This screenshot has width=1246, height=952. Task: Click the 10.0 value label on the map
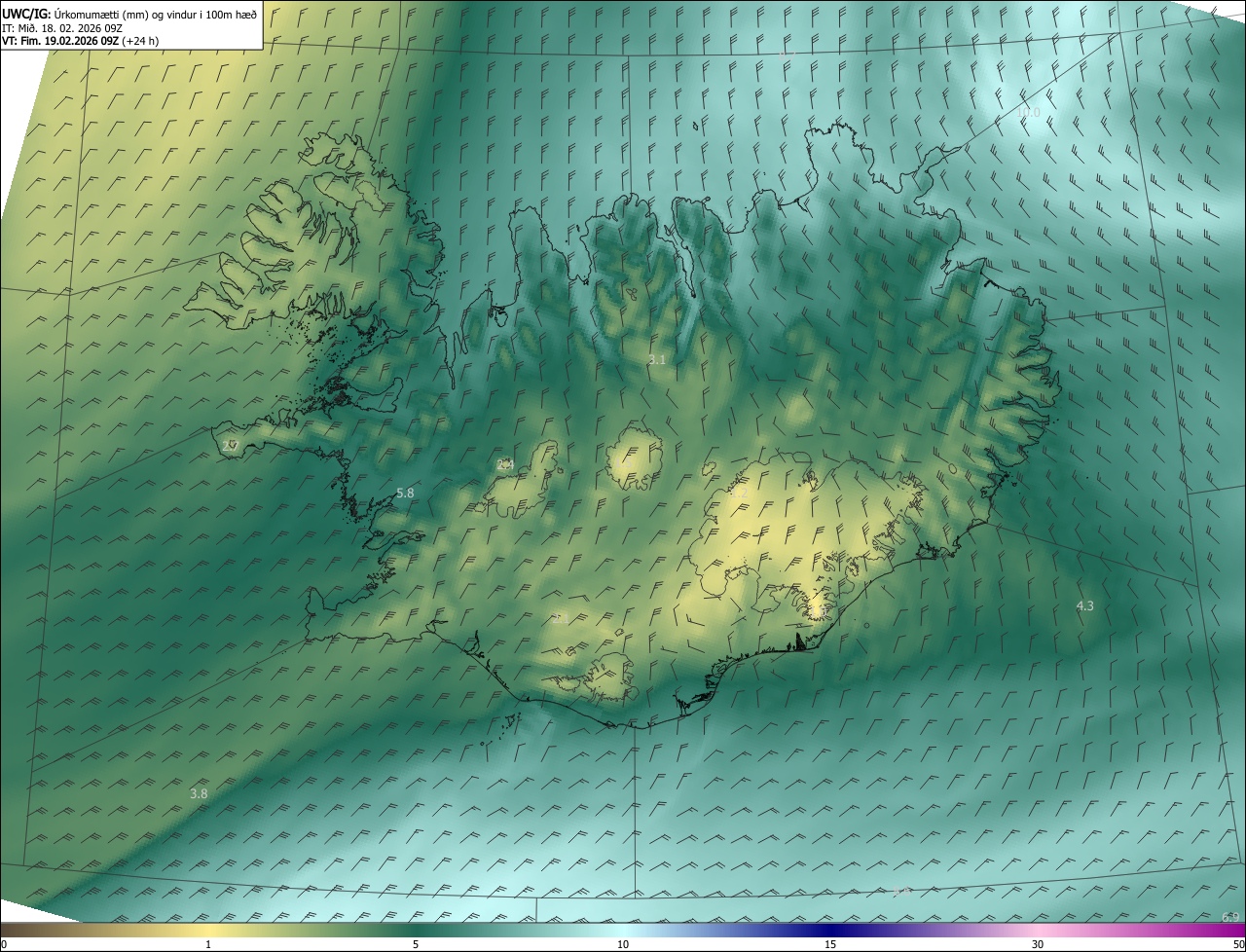pyautogui.click(x=1028, y=113)
